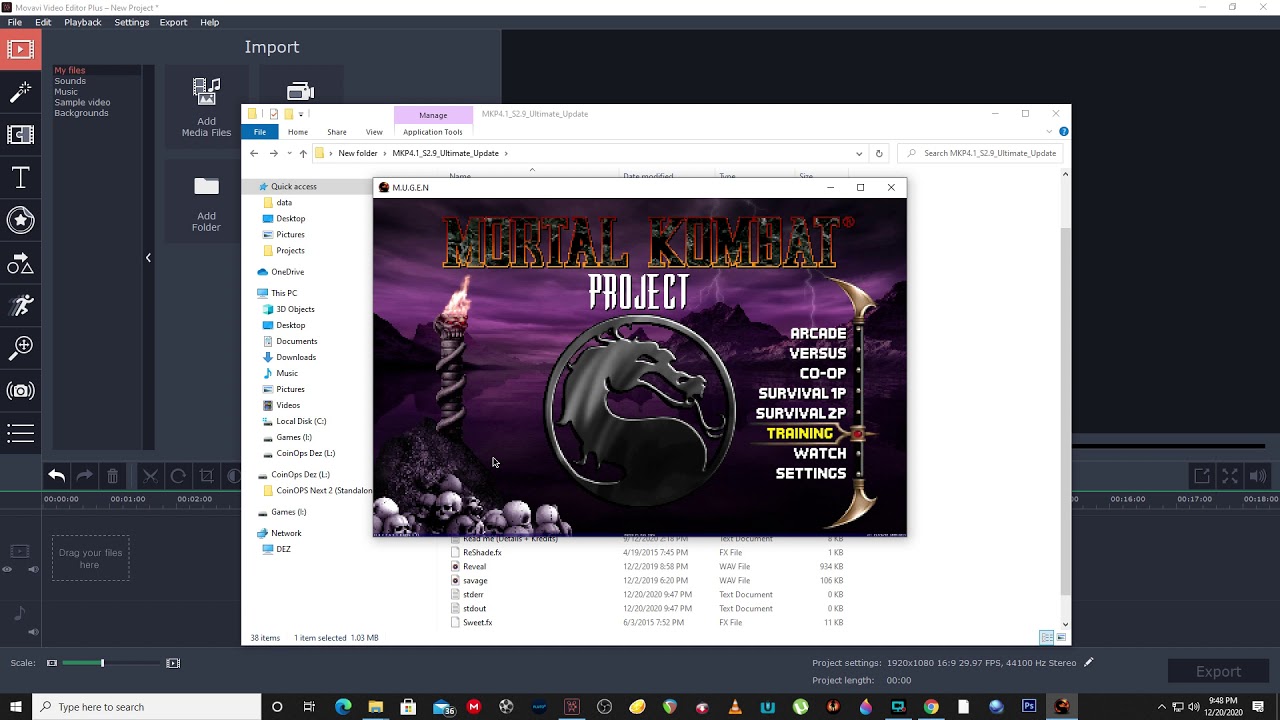Open the Share tab in Explorer ribbon
The width and height of the screenshot is (1280, 720).
pyautogui.click(x=337, y=132)
